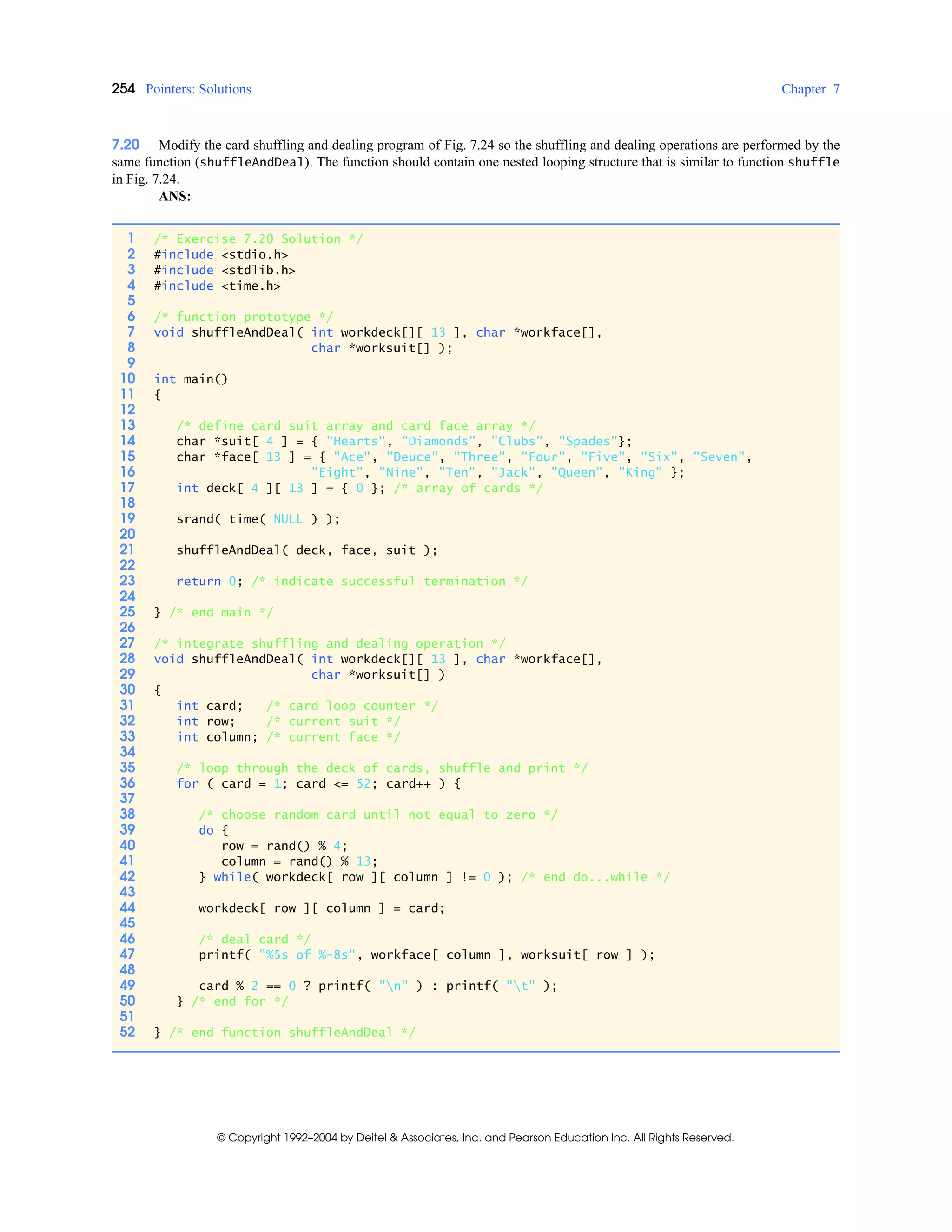This screenshot has width=952, height=1232.
Task: Click the exercise number 7.20
Action: point(125,145)
